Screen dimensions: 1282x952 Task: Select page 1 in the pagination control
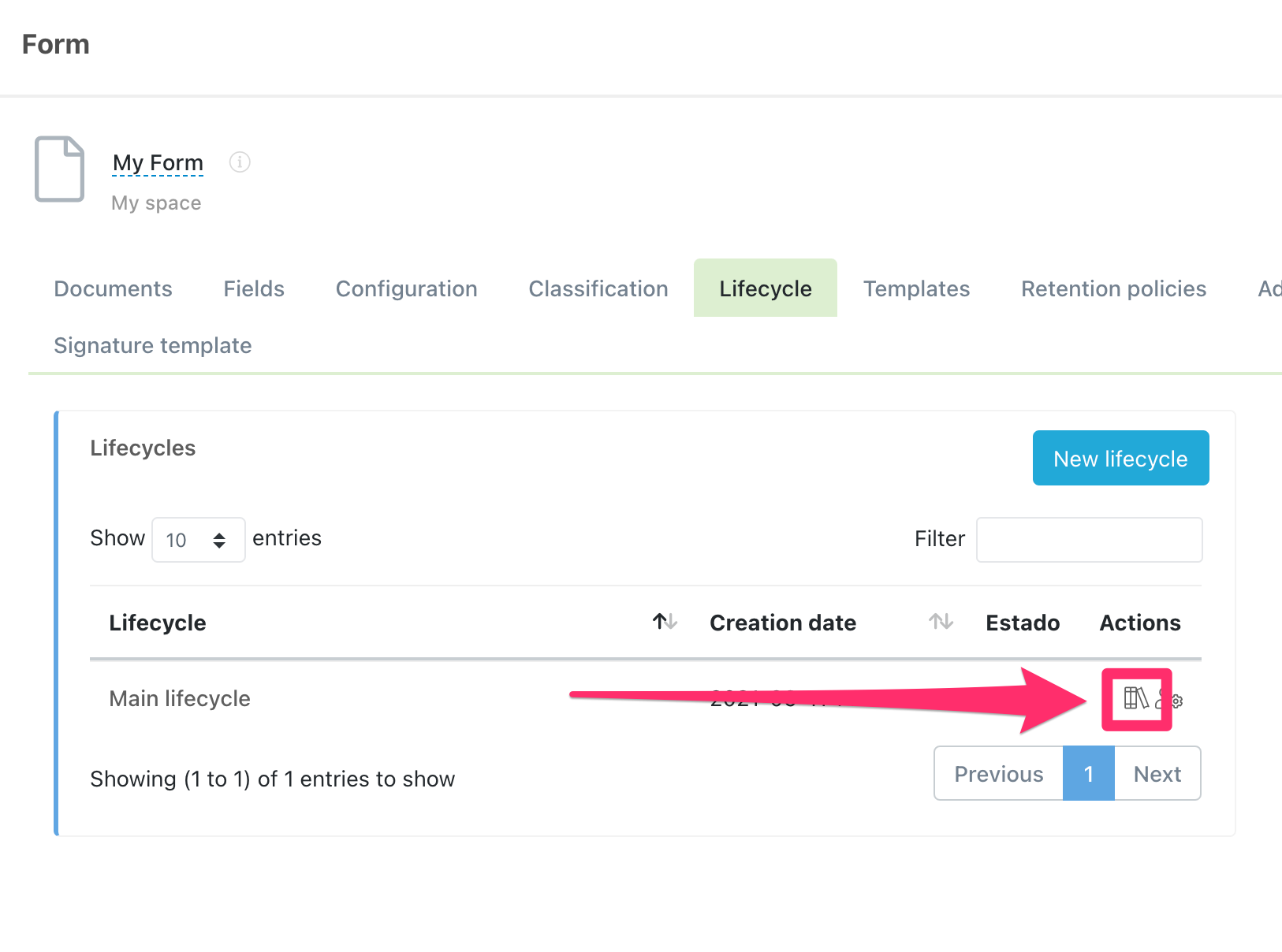(1089, 773)
